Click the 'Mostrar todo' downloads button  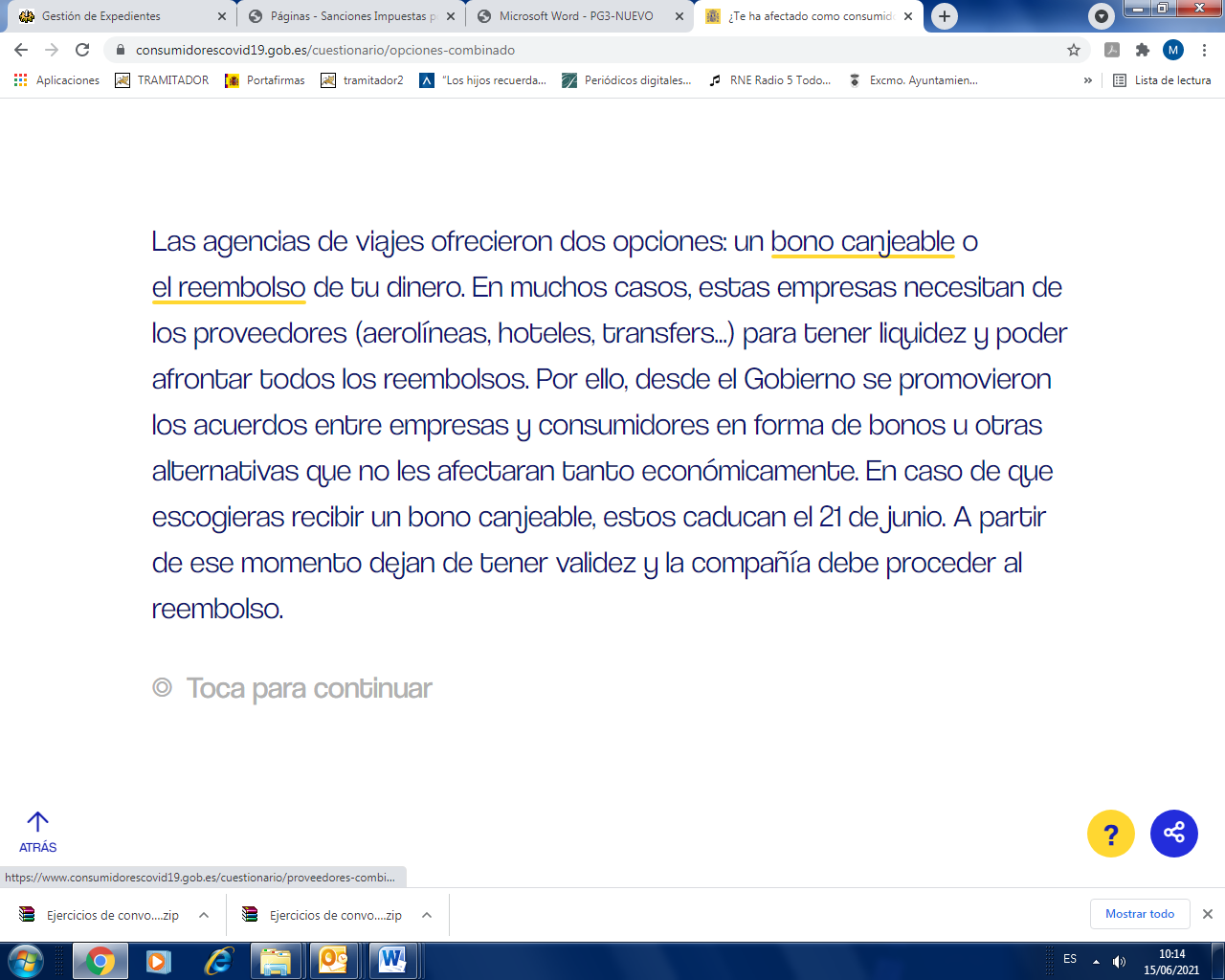[1139, 914]
